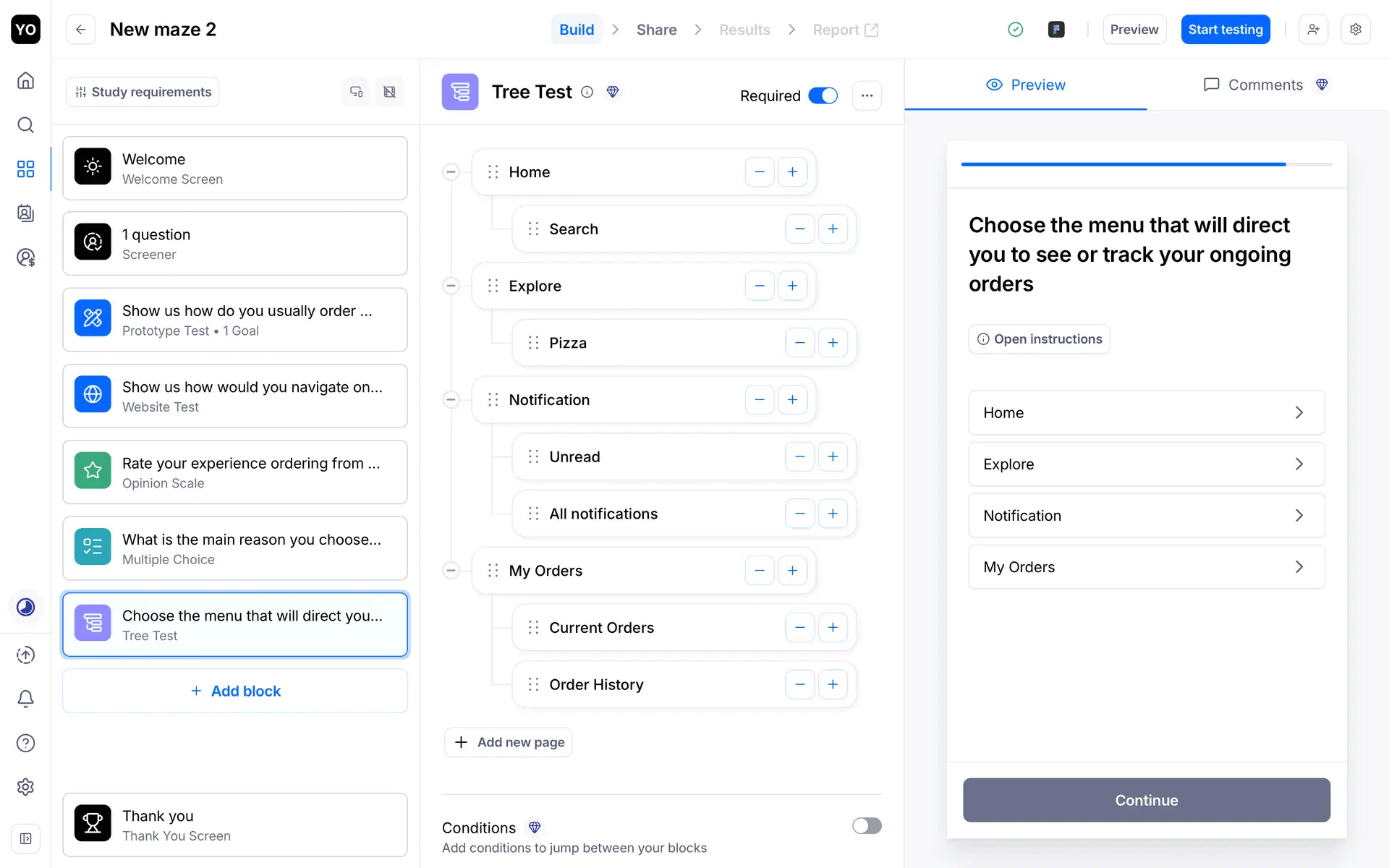
Task: Enable the Conditions toggle
Action: coord(866,826)
